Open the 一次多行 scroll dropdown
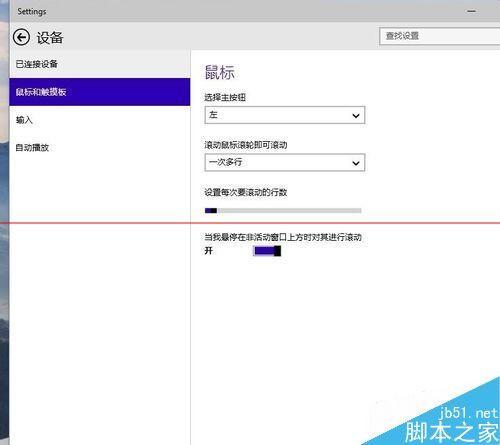Viewport: 500px width, 445px height. 285,162
